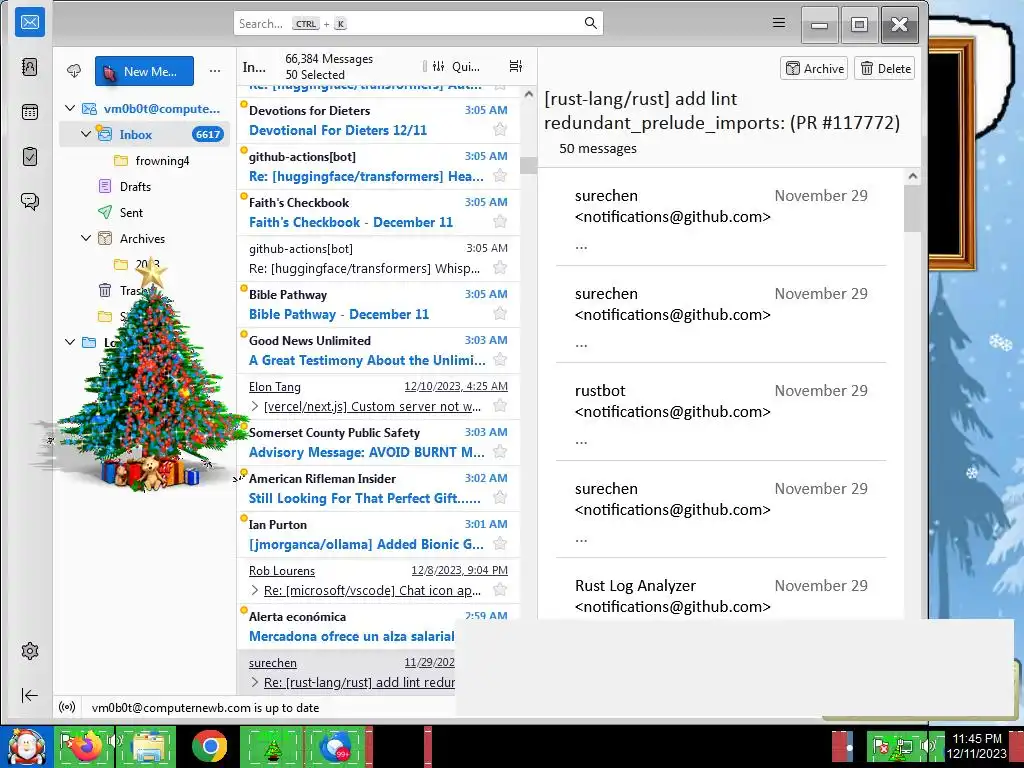Open the Archives folder
Viewport: 1024px width, 768px height.
[142, 239]
